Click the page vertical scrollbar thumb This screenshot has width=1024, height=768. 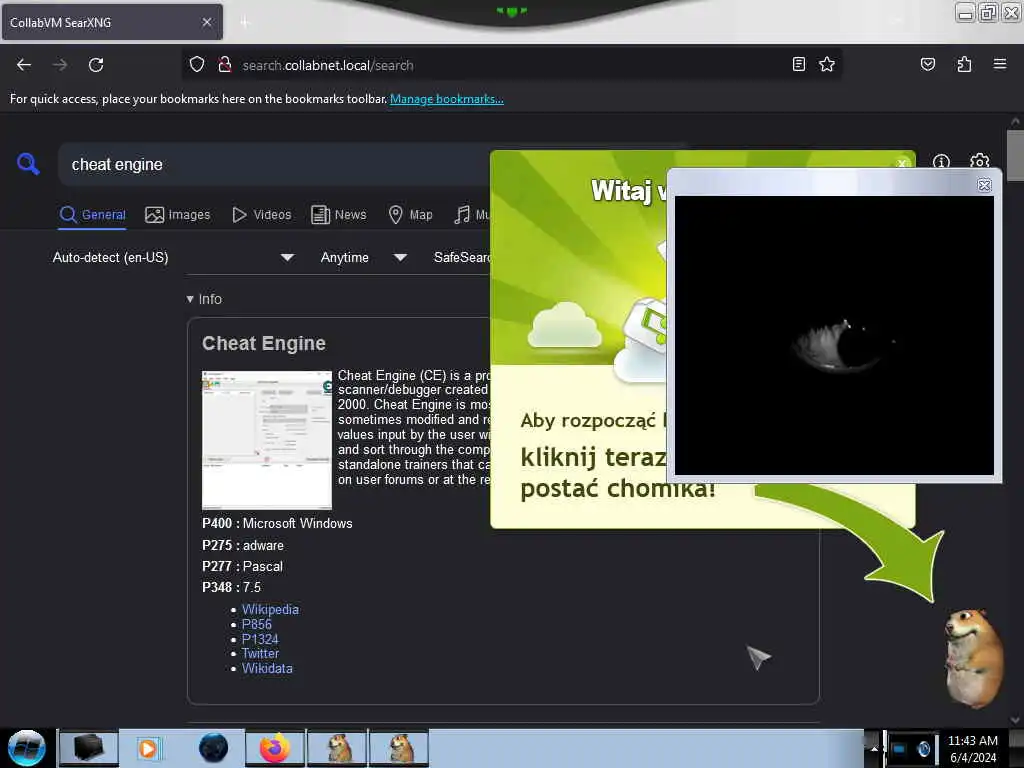[1015, 155]
